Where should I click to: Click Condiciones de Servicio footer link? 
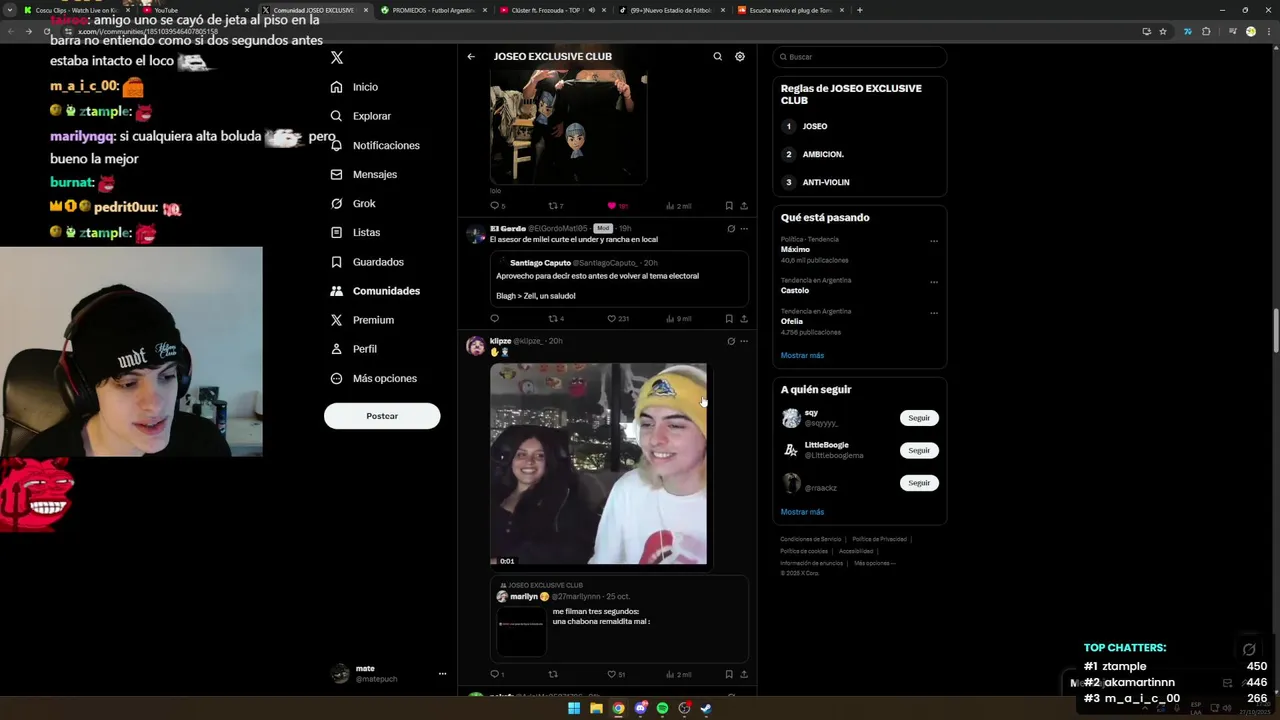click(811, 539)
